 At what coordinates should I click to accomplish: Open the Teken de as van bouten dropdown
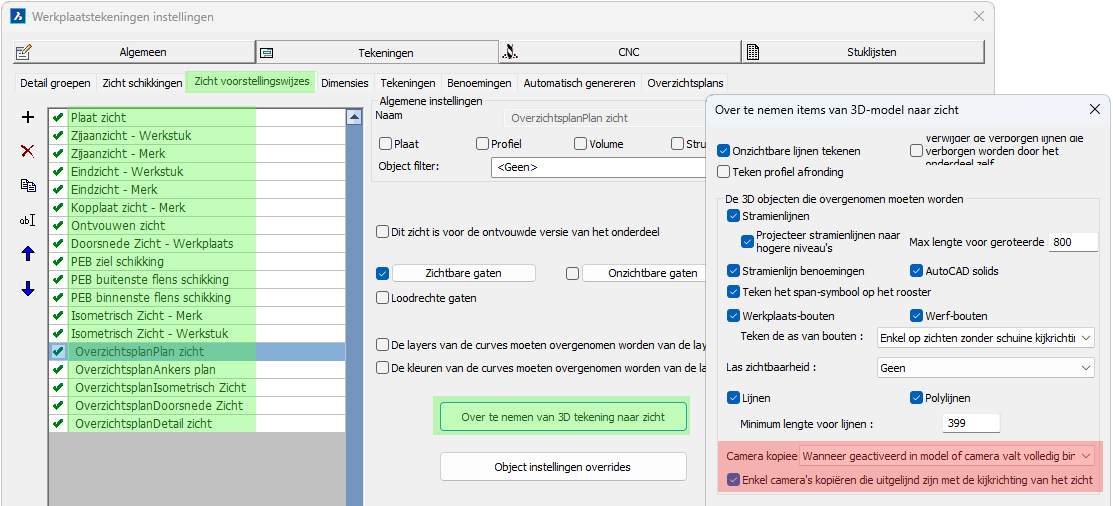click(985, 338)
